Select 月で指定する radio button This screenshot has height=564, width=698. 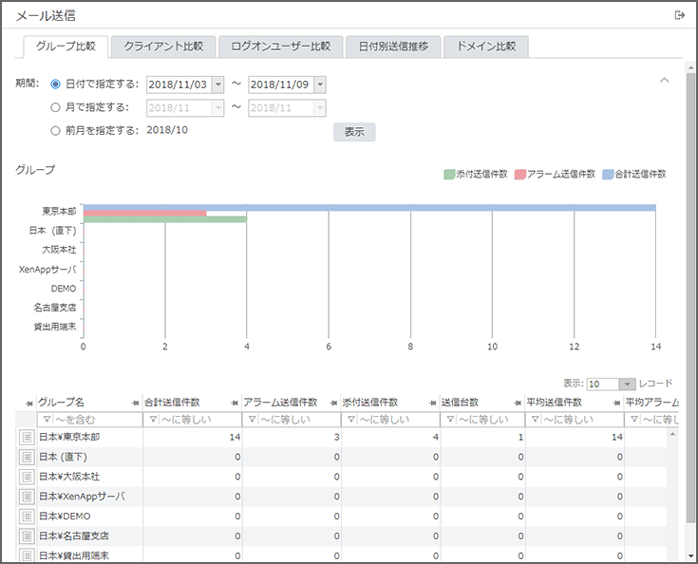(x=55, y=107)
